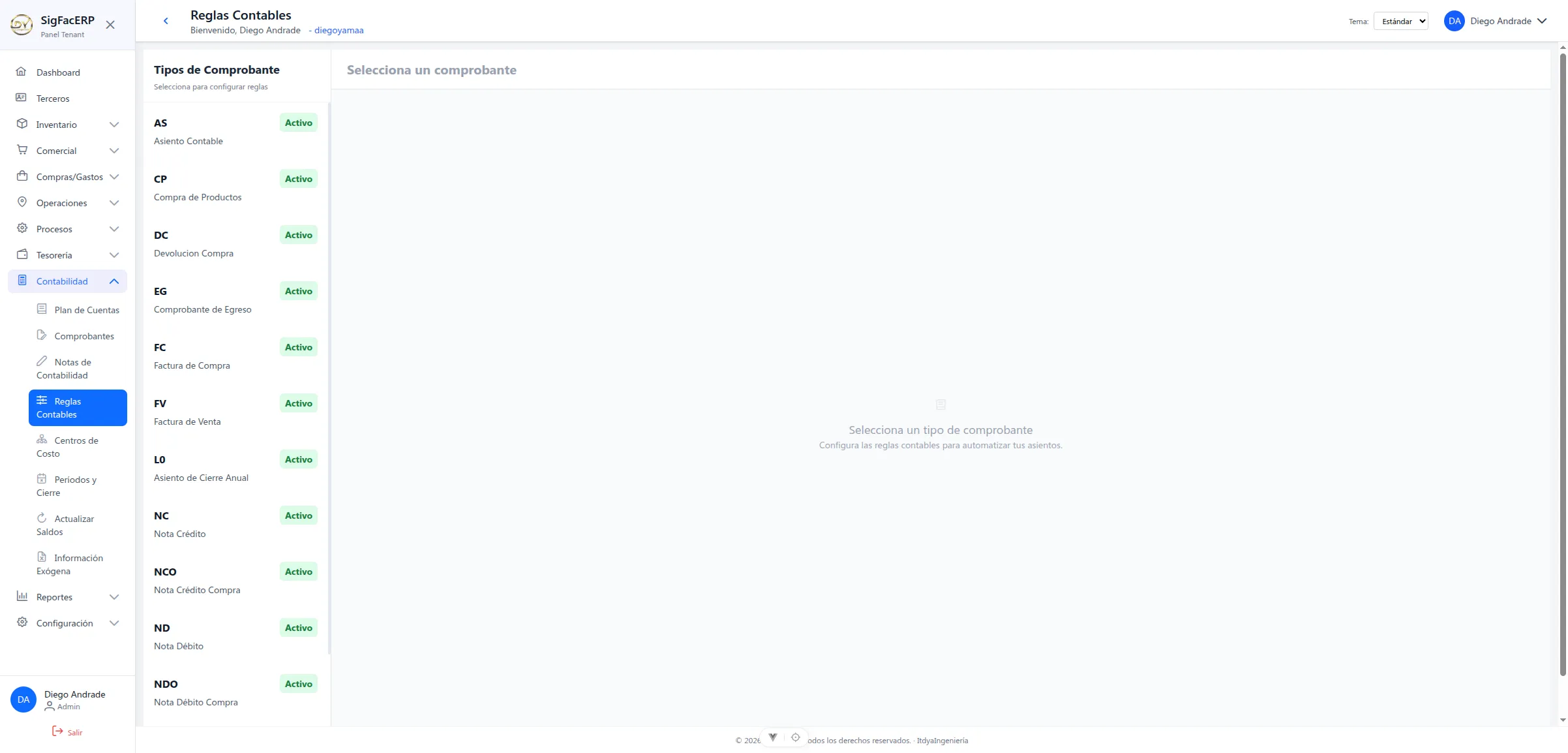
Task: Go to Plan de Cuentas
Action: [78, 310]
